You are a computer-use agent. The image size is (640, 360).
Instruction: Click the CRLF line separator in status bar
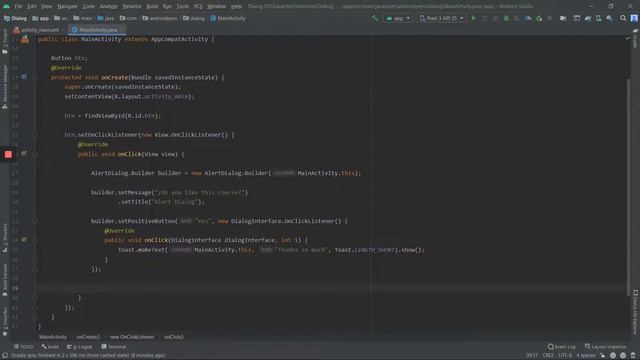tap(548, 356)
